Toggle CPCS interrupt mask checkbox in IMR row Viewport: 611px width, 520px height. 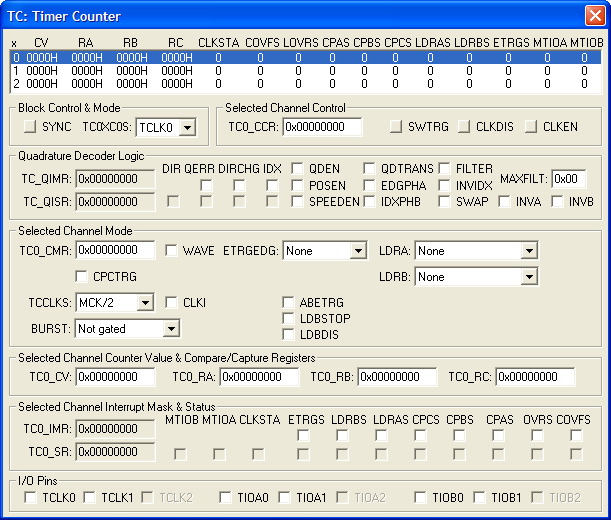coord(420,435)
